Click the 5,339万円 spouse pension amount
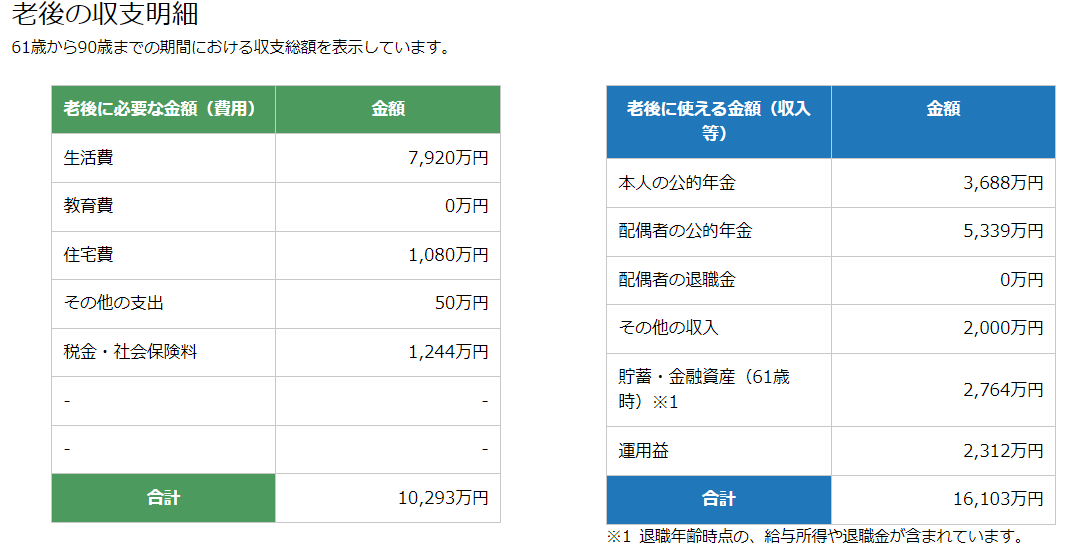Image resolution: width=1080 pixels, height=560 pixels. pyautogui.click(x=1003, y=231)
